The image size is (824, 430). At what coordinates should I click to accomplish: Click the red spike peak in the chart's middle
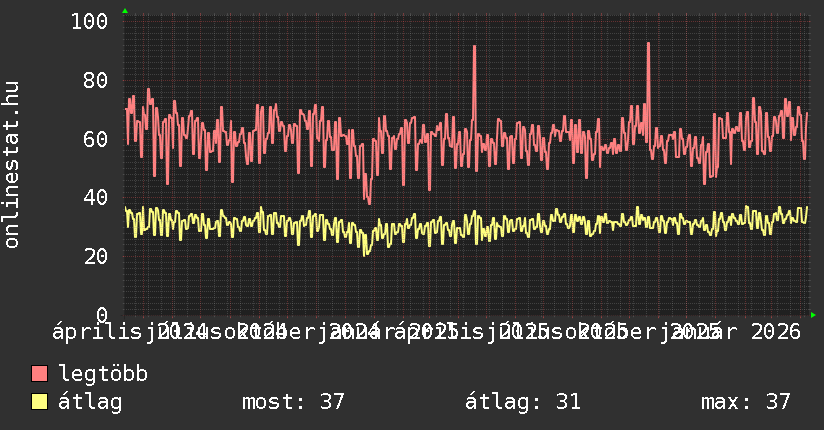[474, 47]
